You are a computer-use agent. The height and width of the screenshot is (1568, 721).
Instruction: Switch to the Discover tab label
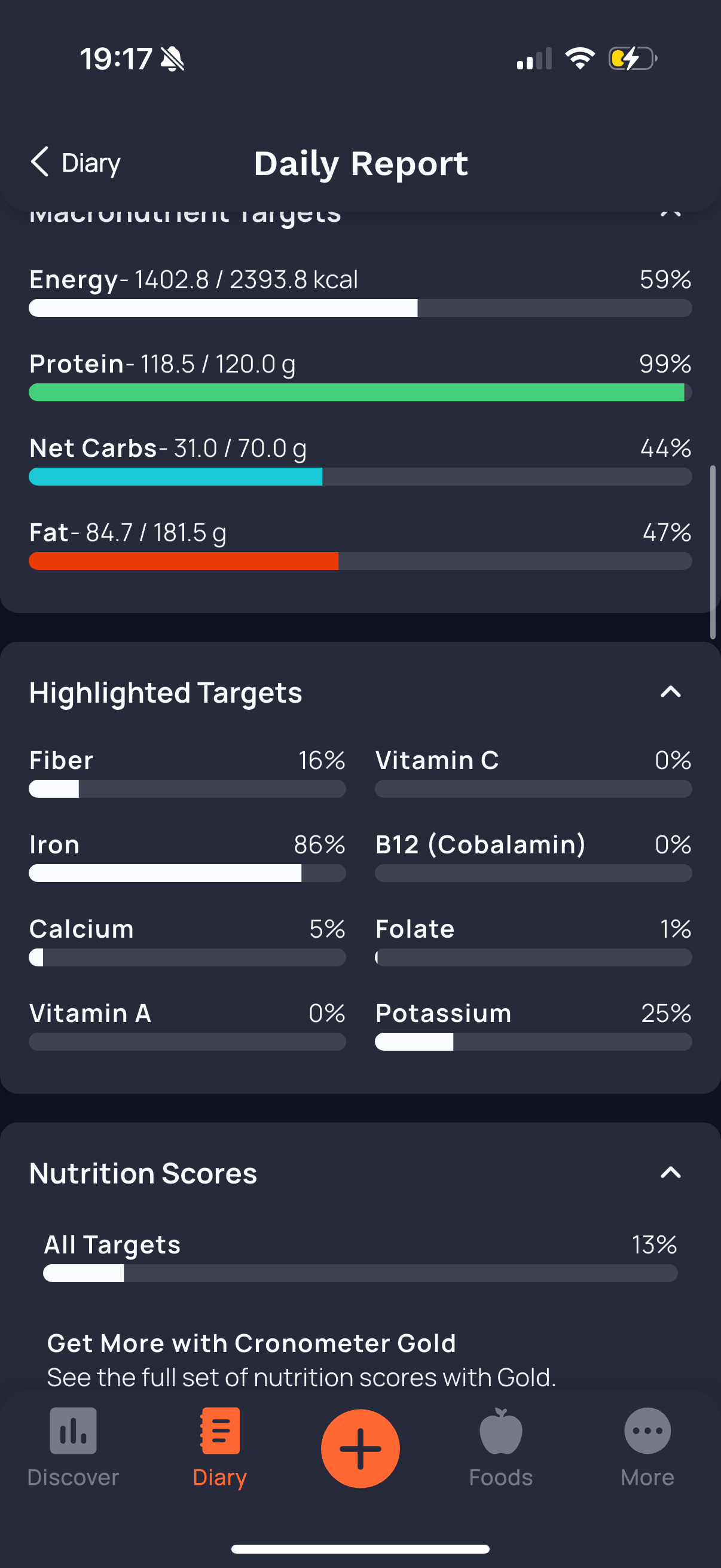tap(73, 1478)
